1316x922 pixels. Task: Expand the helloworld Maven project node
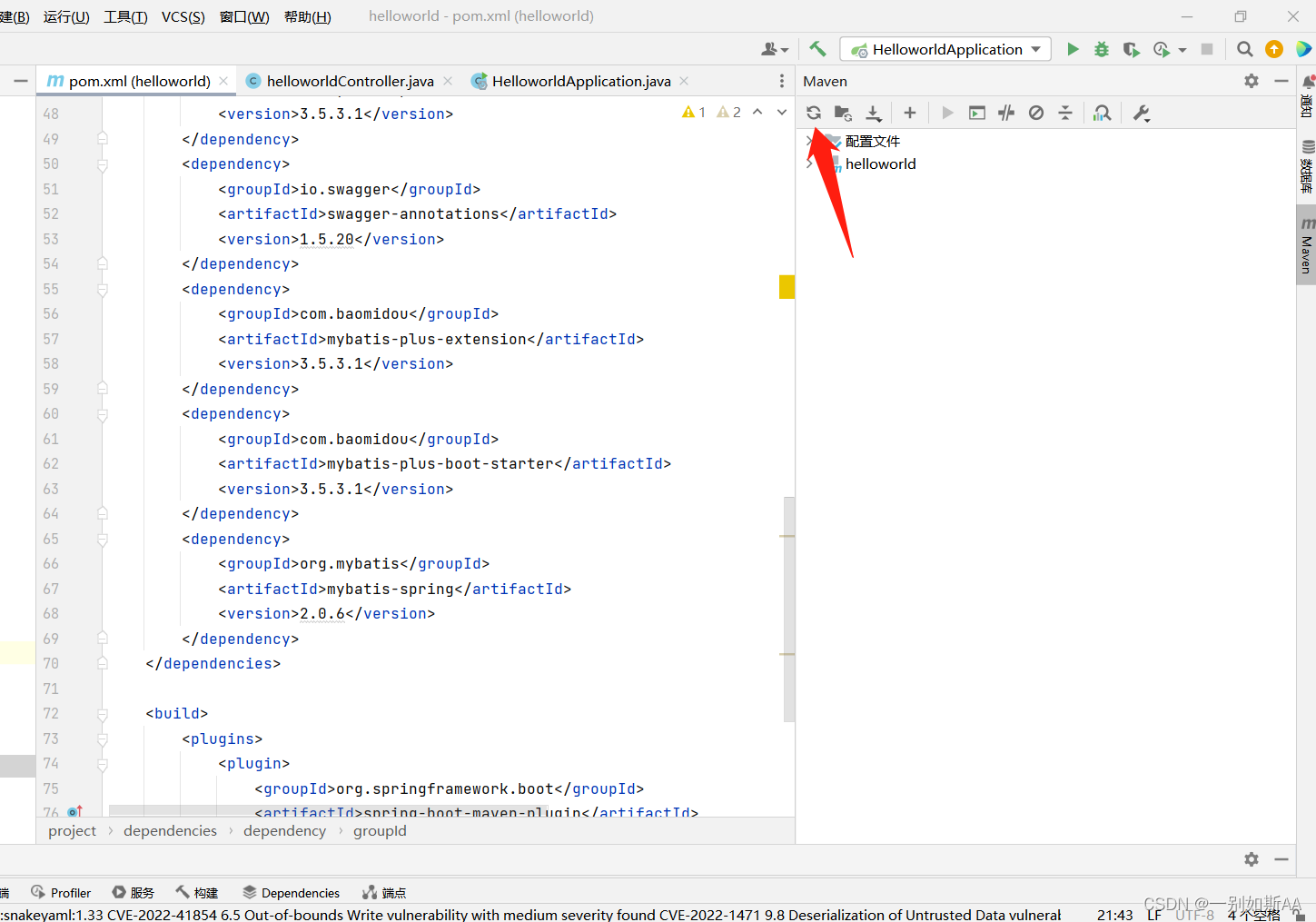pos(809,164)
